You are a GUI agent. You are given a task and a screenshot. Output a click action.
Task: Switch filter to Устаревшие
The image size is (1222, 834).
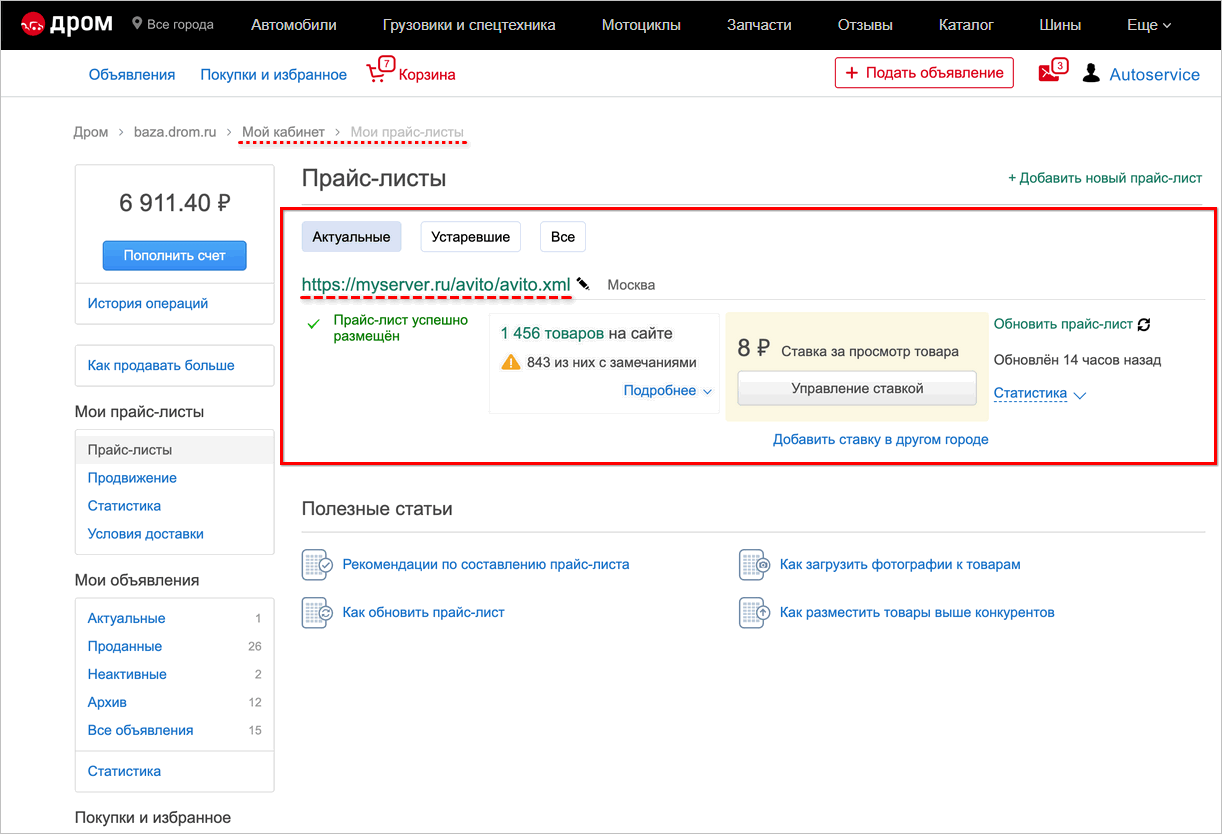pos(470,237)
